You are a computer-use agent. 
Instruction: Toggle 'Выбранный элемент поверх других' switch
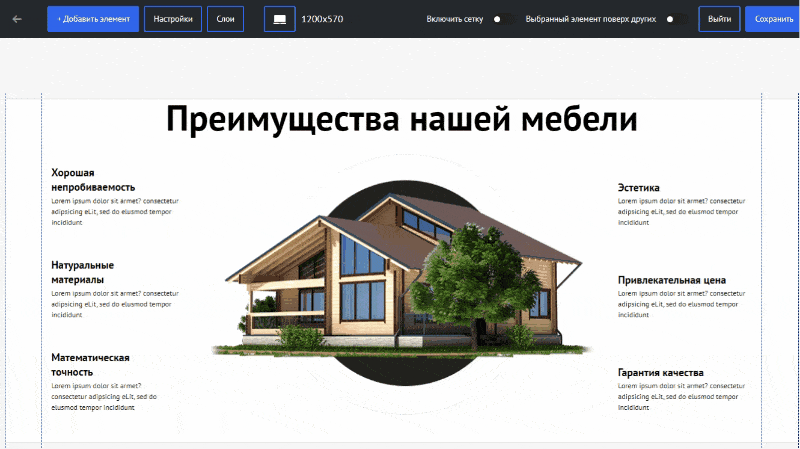(x=674, y=19)
